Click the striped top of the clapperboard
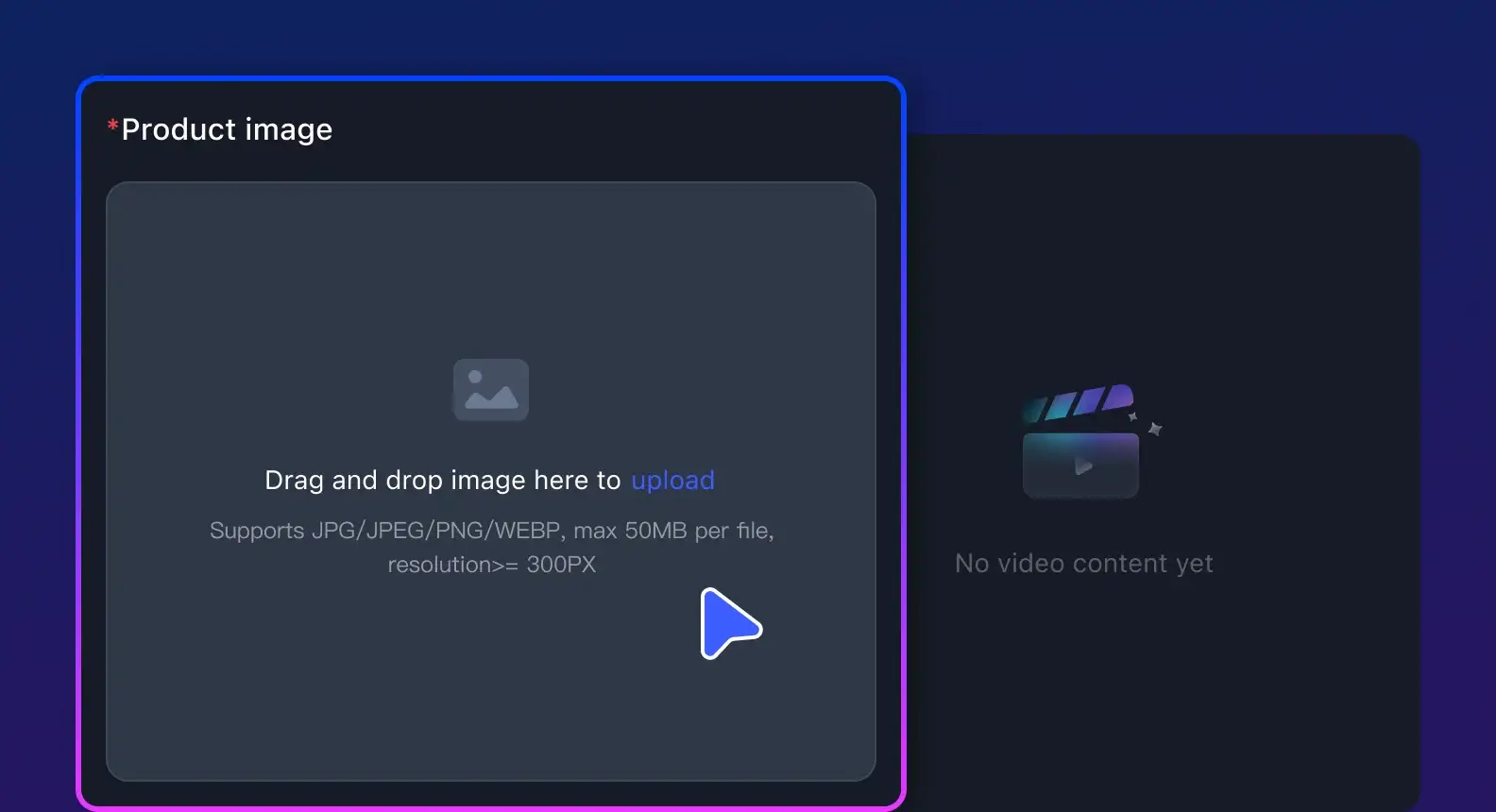Viewport: 1496px width, 812px height. [x=1079, y=401]
